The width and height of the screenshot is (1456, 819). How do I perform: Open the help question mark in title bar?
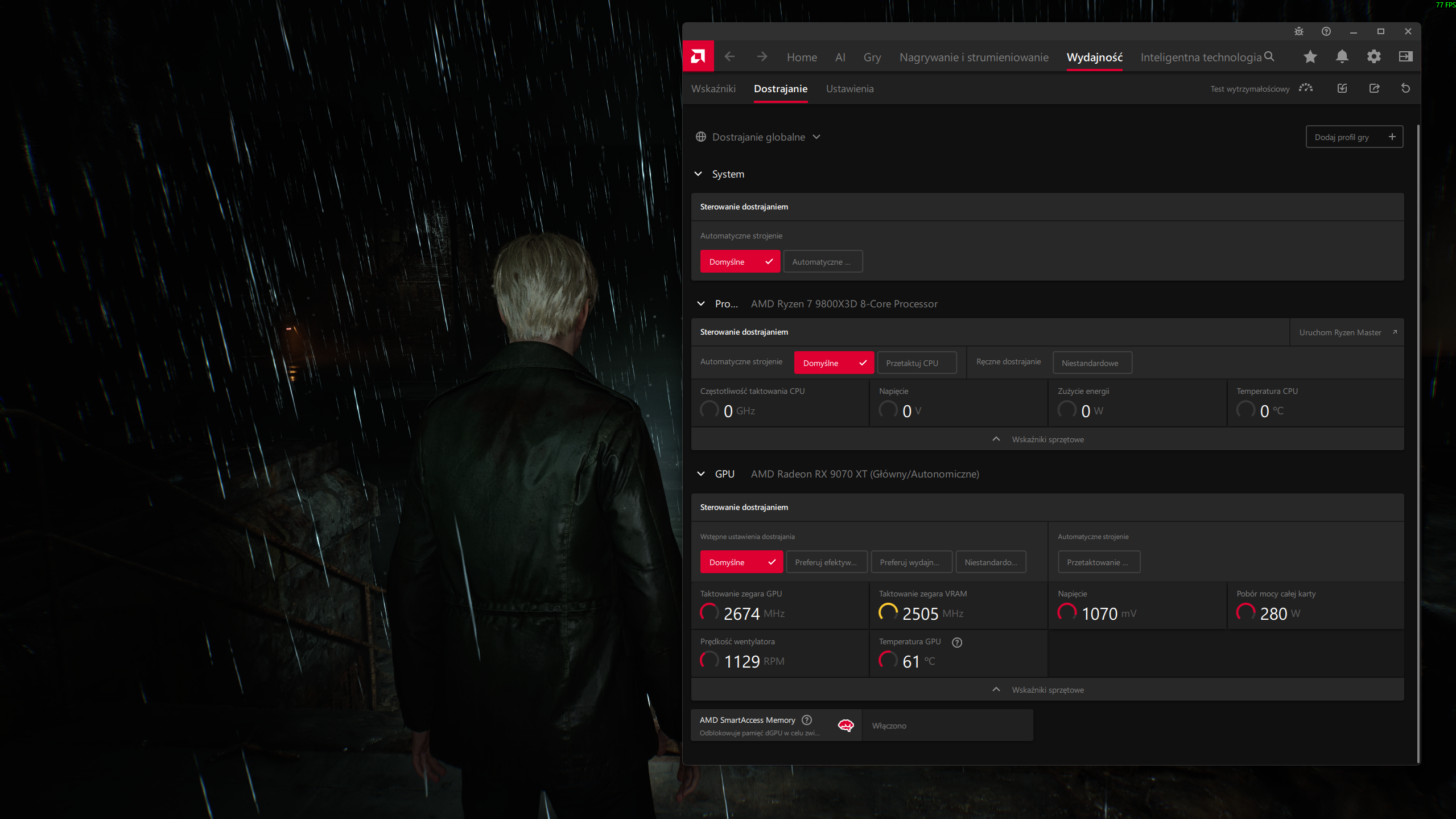pyautogui.click(x=1326, y=31)
